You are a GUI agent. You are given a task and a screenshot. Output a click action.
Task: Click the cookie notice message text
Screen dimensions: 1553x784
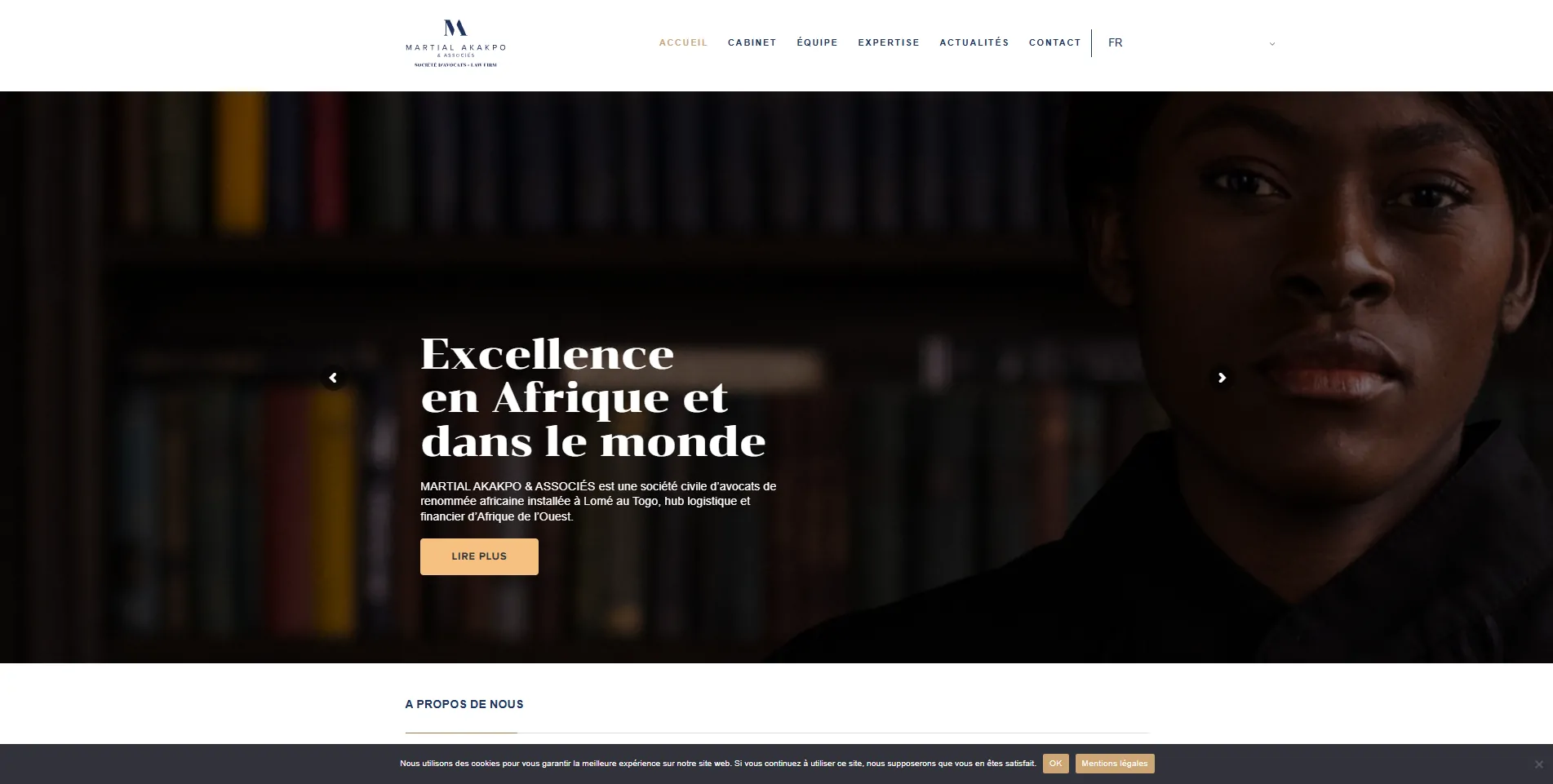click(x=717, y=764)
